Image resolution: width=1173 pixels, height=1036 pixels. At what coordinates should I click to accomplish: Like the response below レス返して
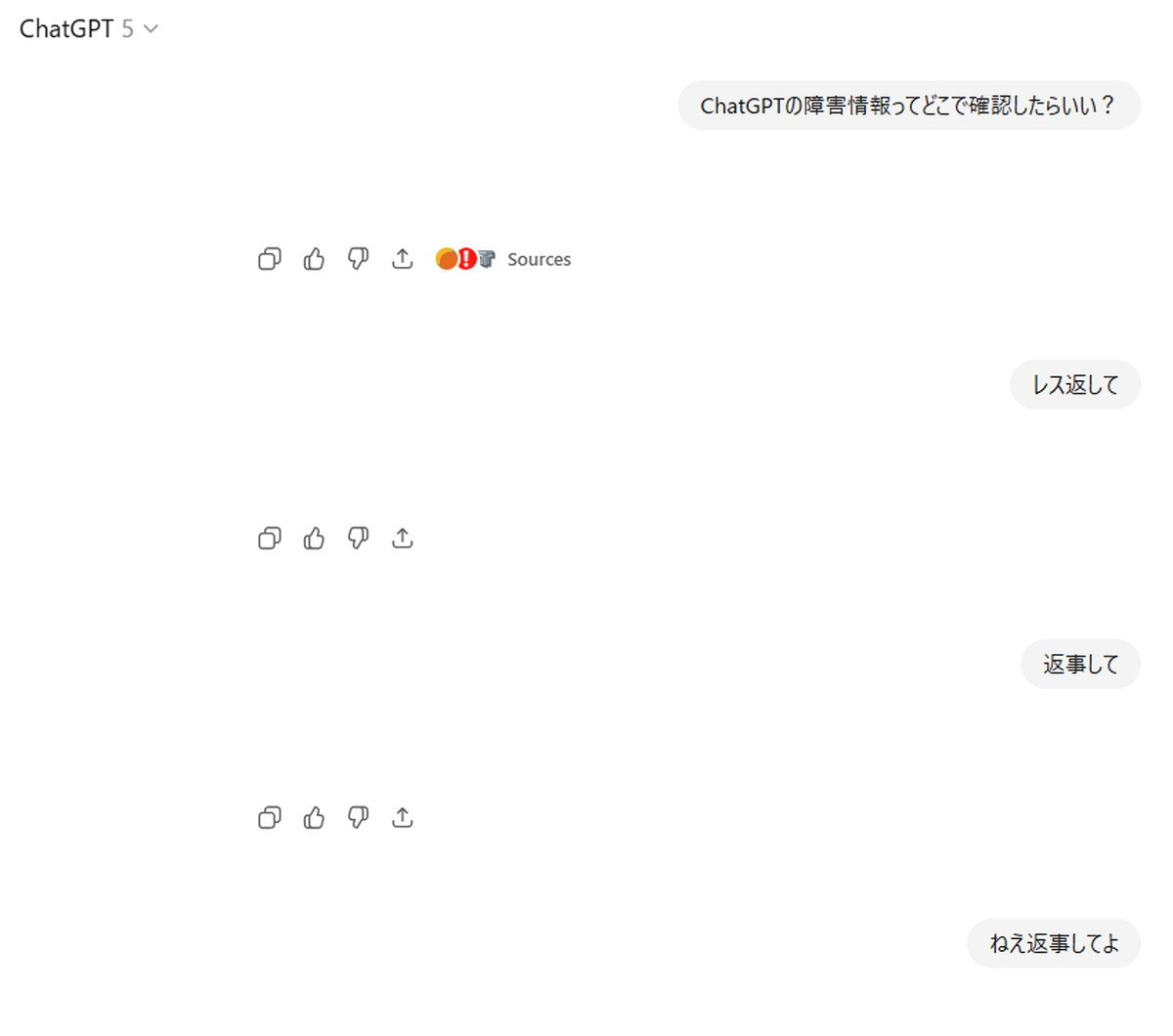[x=314, y=539]
